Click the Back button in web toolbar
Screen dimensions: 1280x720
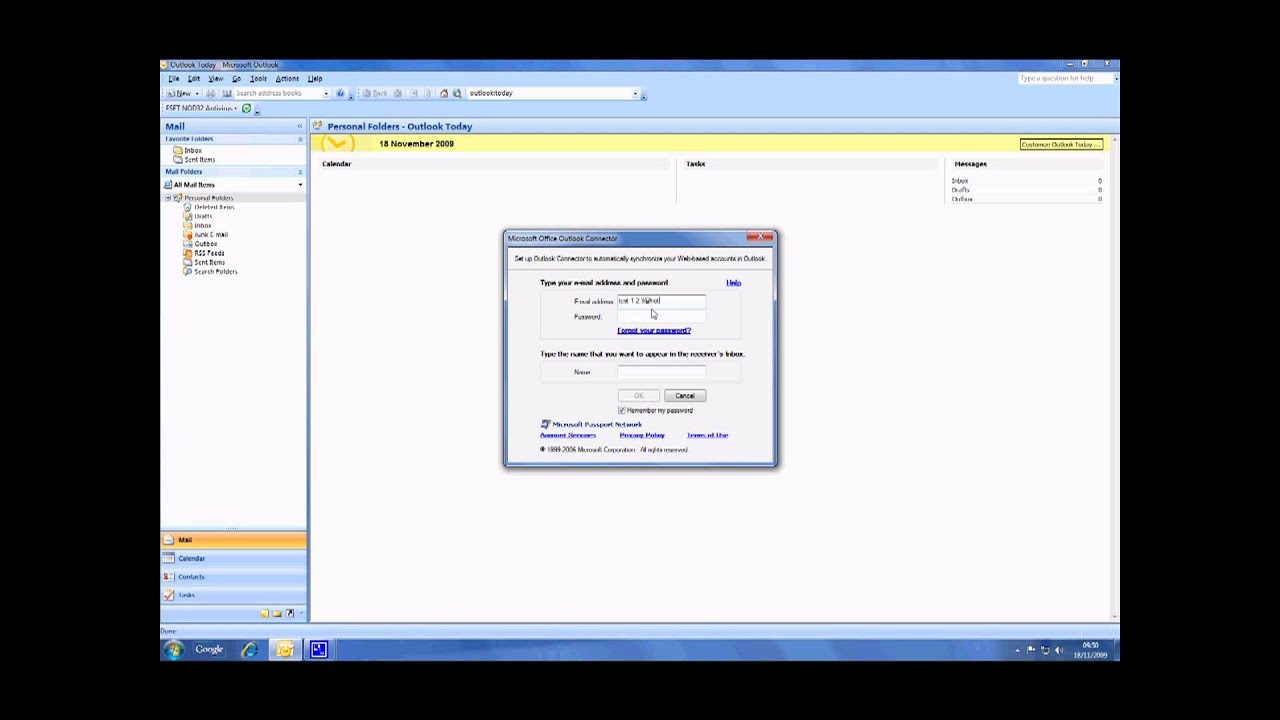coord(375,93)
